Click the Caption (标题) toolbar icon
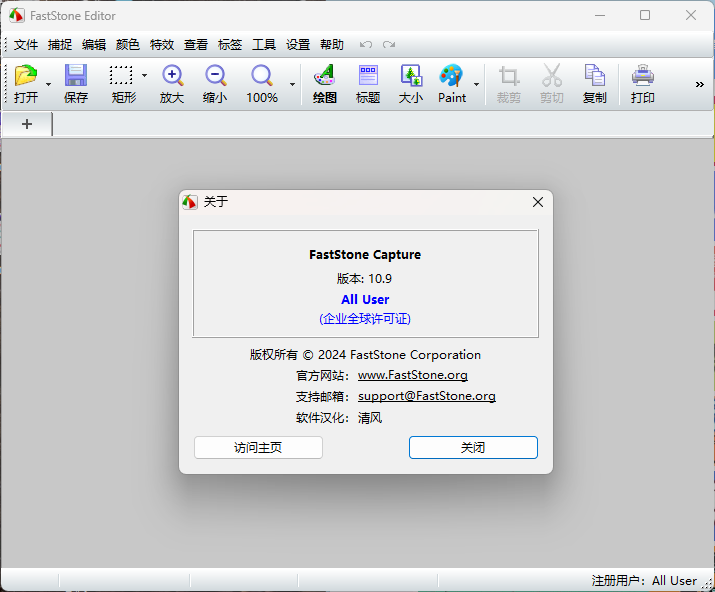 pyautogui.click(x=368, y=77)
